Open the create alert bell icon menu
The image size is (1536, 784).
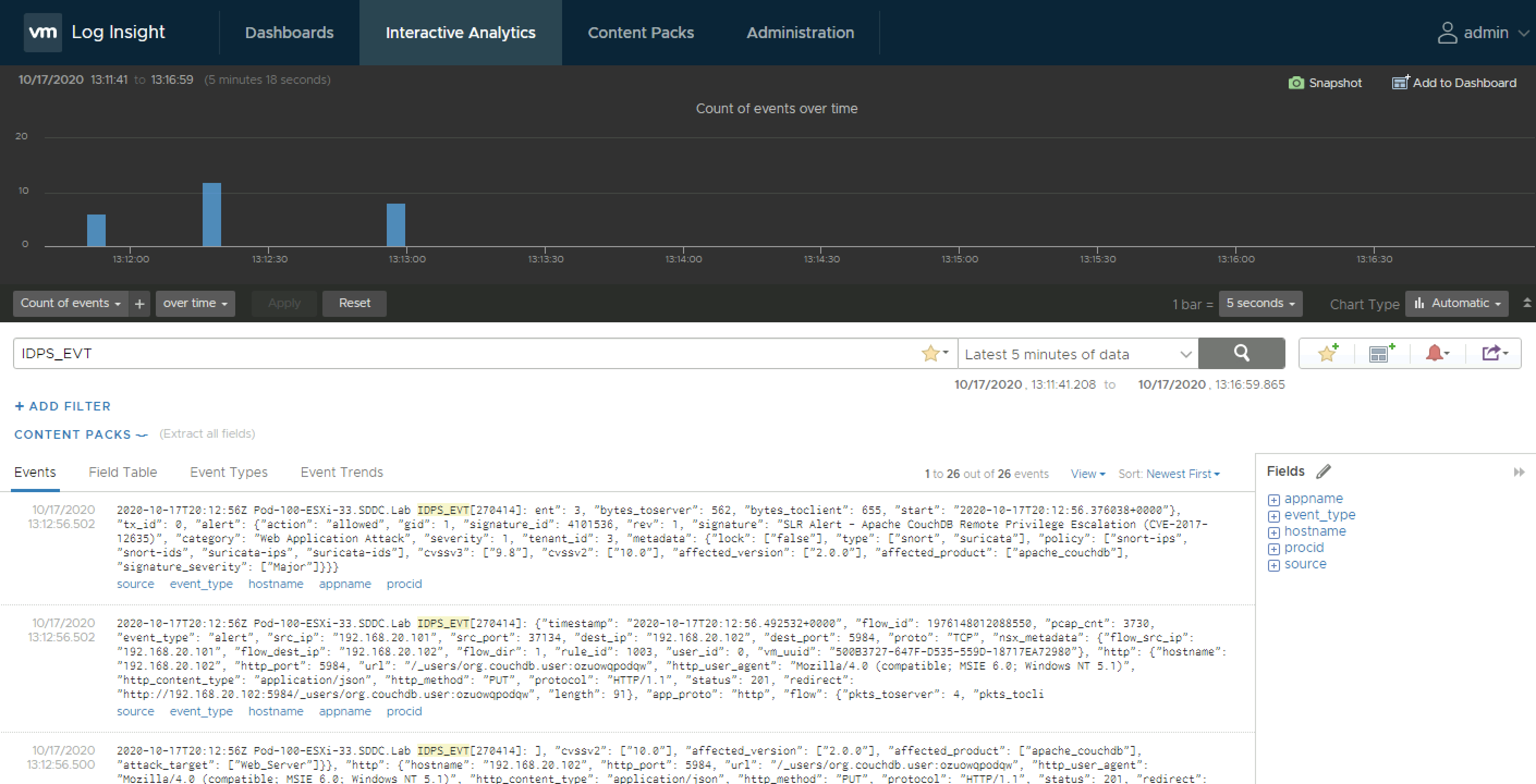point(1437,353)
